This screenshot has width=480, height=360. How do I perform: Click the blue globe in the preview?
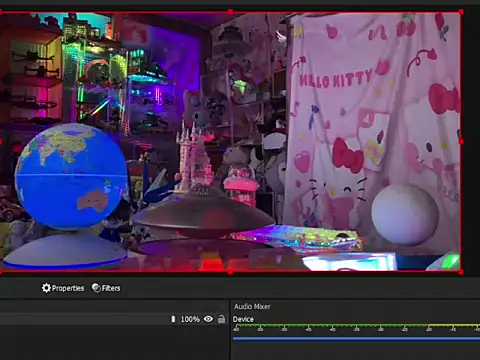(x=71, y=176)
